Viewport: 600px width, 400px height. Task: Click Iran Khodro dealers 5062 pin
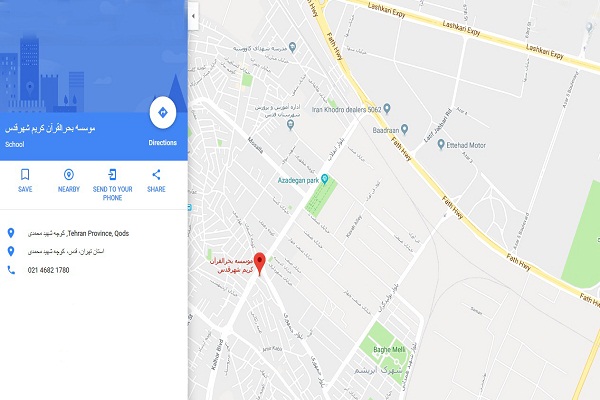(387, 109)
